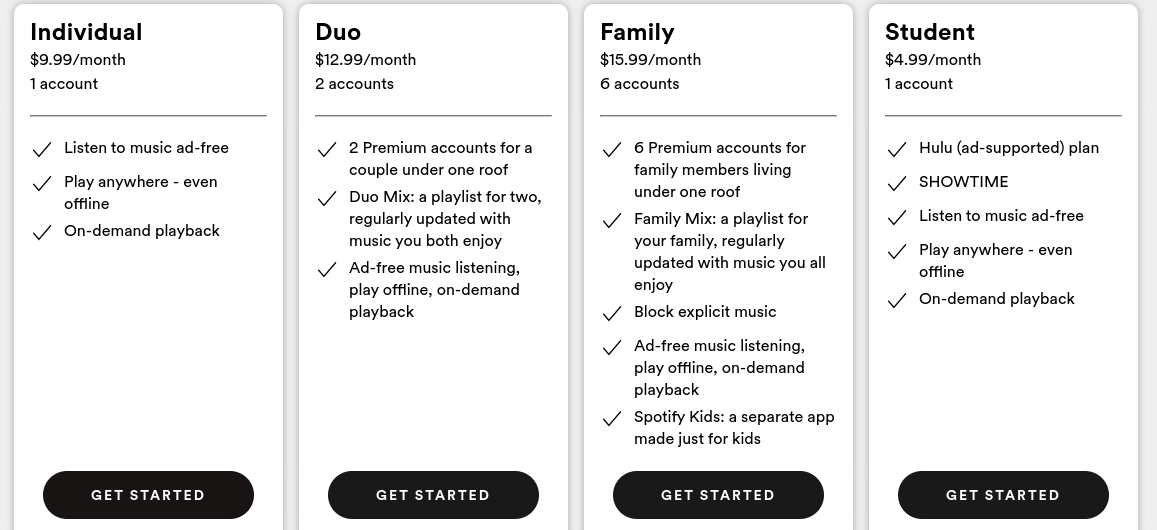Click Get Started under Individual plan
The image size is (1157, 530).
[148, 495]
